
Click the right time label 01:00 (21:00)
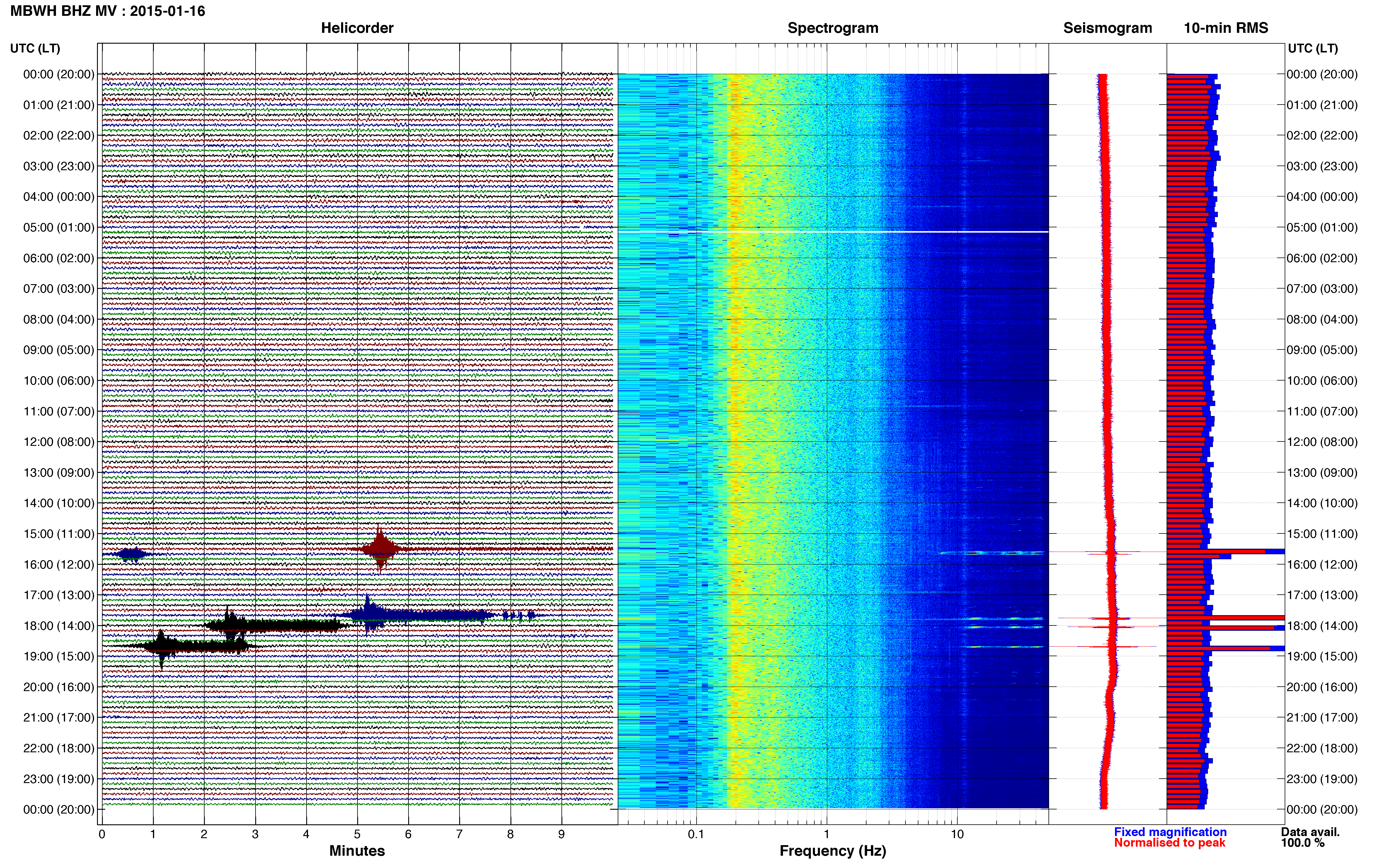(1322, 105)
